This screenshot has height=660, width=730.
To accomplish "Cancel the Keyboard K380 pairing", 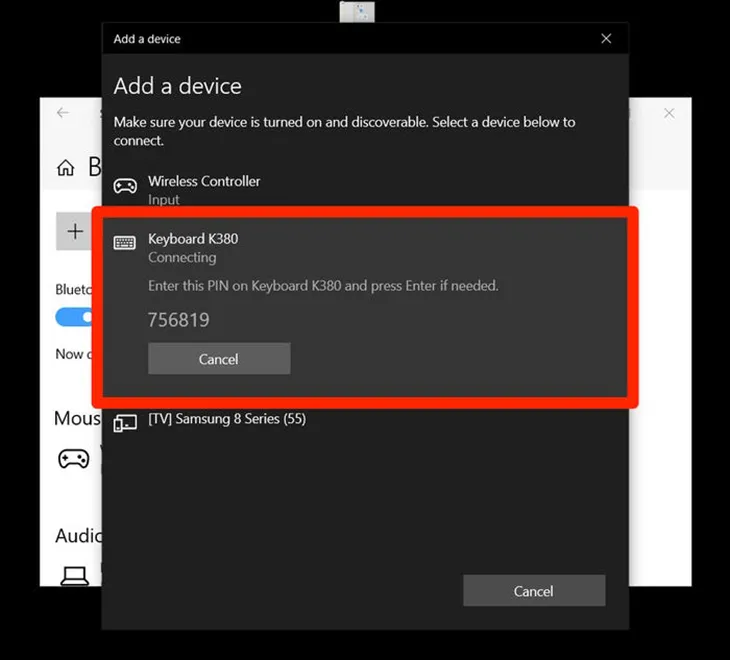I will [x=219, y=359].
